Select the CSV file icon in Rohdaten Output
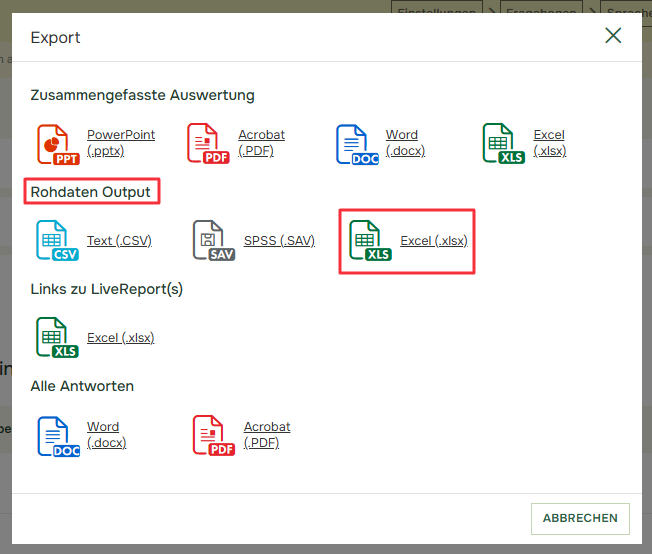The height and width of the screenshot is (554, 652). point(57,241)
